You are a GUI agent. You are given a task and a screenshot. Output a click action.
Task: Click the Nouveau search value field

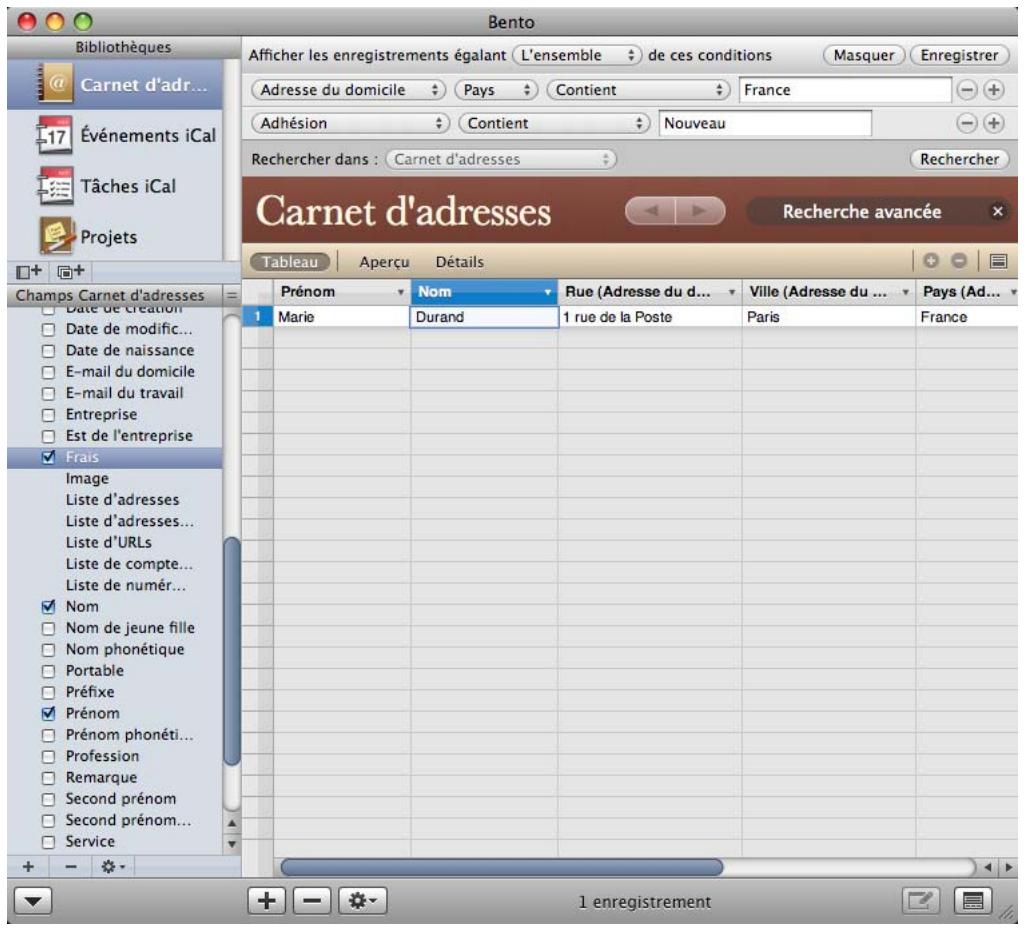765,123
